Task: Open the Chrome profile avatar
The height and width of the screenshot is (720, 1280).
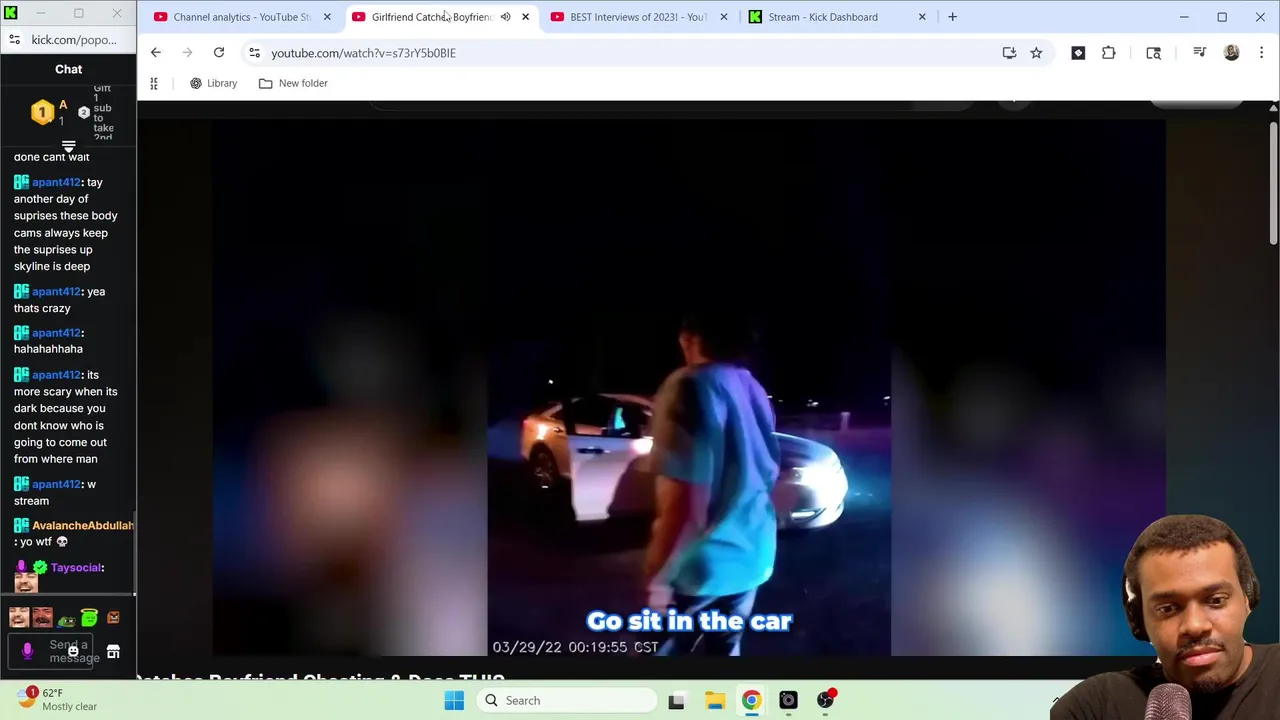Action: point(1231,53)
